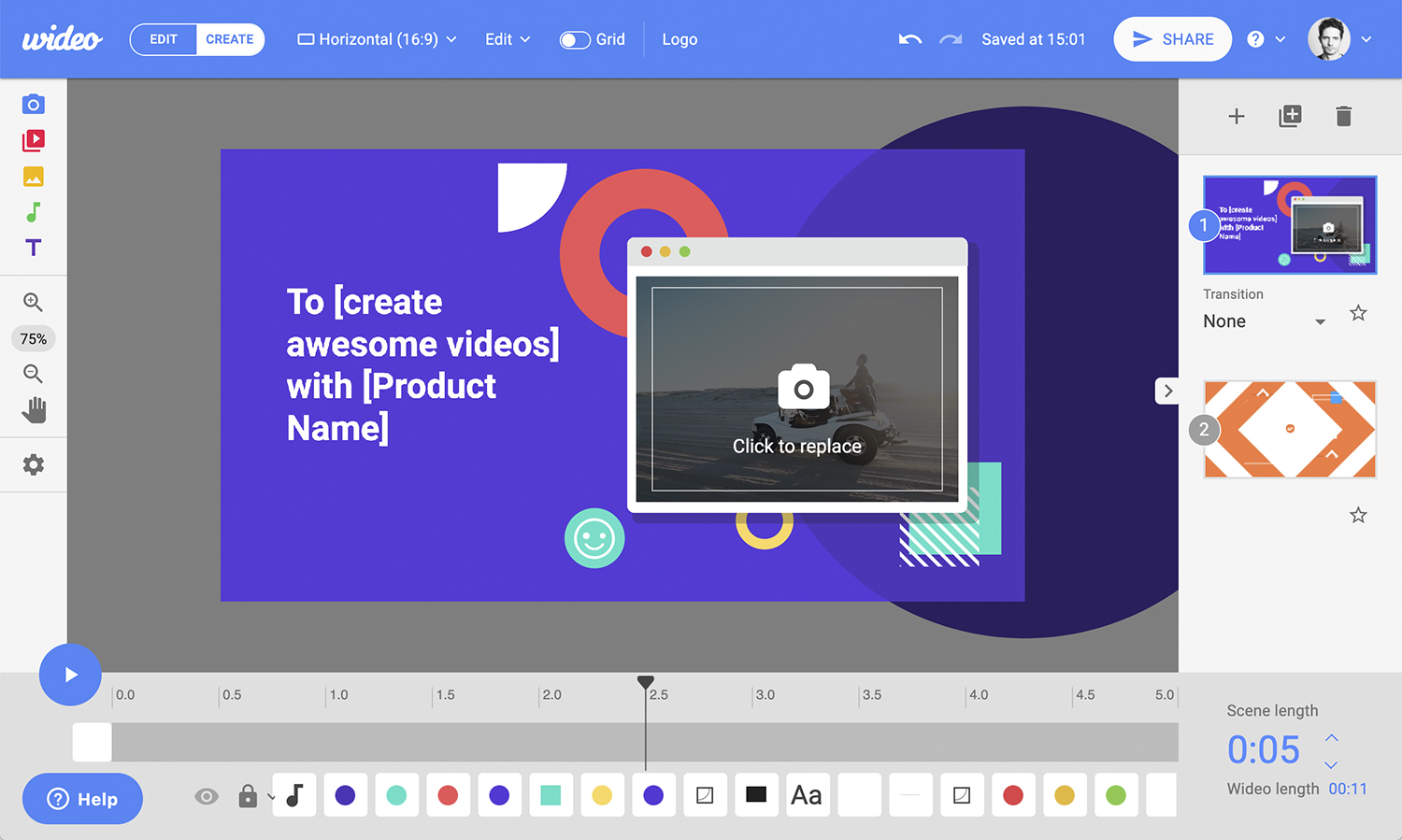The image size is (1402, 840).
Task: Select the purple T text tool
Action: point(34,248)
